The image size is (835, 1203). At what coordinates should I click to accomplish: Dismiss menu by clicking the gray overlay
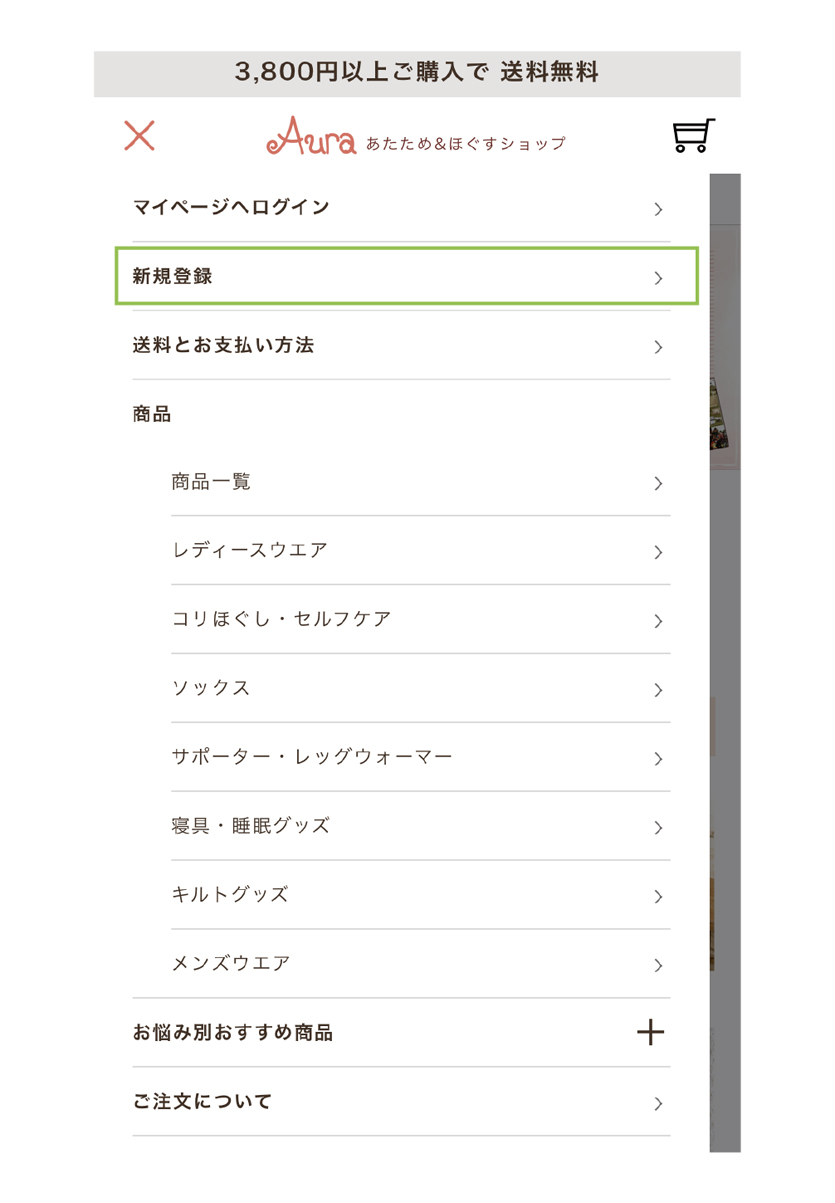coord(725,662)
